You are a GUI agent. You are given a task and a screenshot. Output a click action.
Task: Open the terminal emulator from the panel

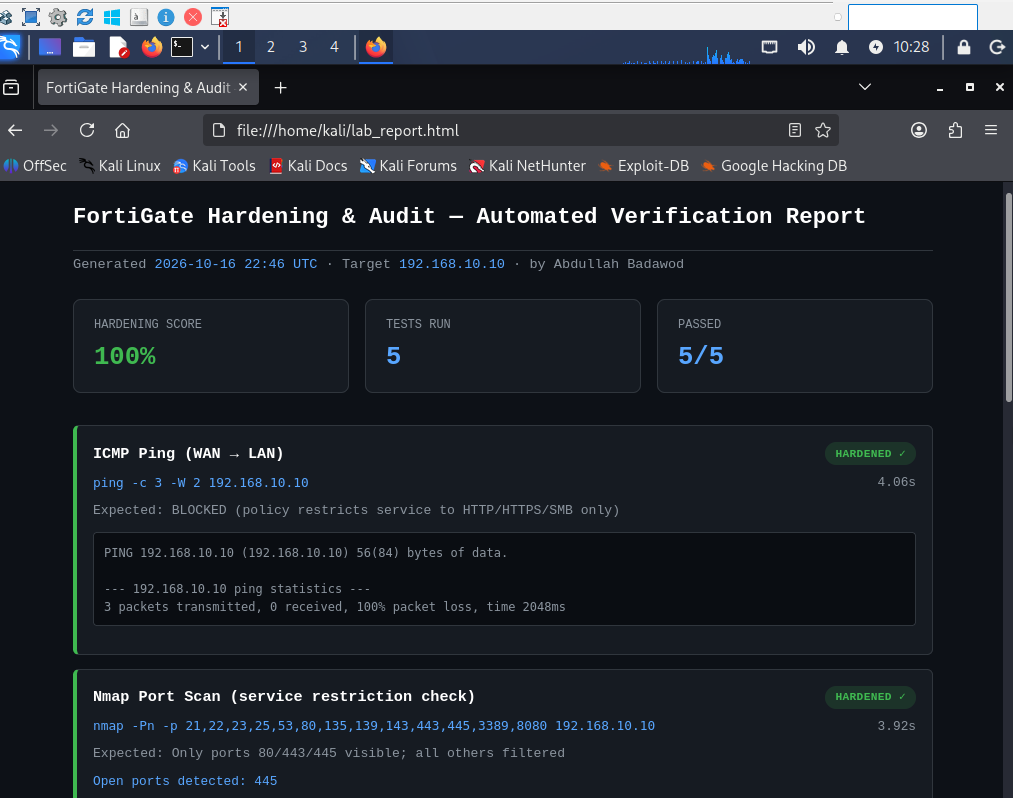coord(182,47)
